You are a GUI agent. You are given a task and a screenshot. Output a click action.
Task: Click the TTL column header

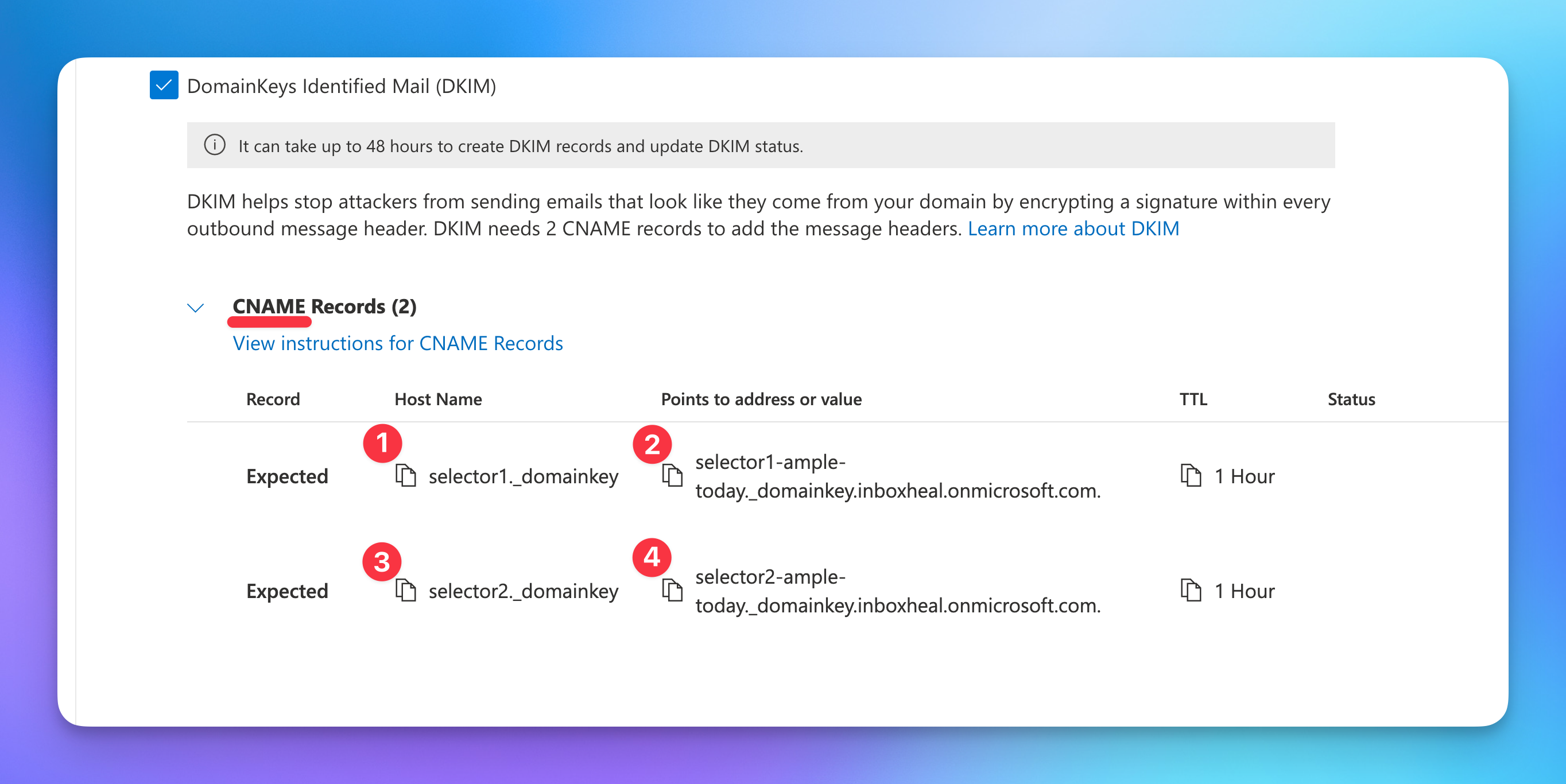pos(1193,399)
